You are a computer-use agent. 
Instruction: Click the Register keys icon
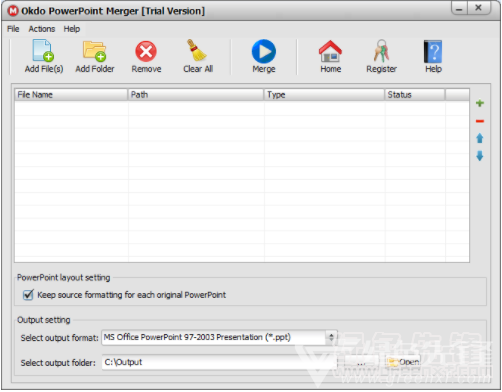point(381,51)
